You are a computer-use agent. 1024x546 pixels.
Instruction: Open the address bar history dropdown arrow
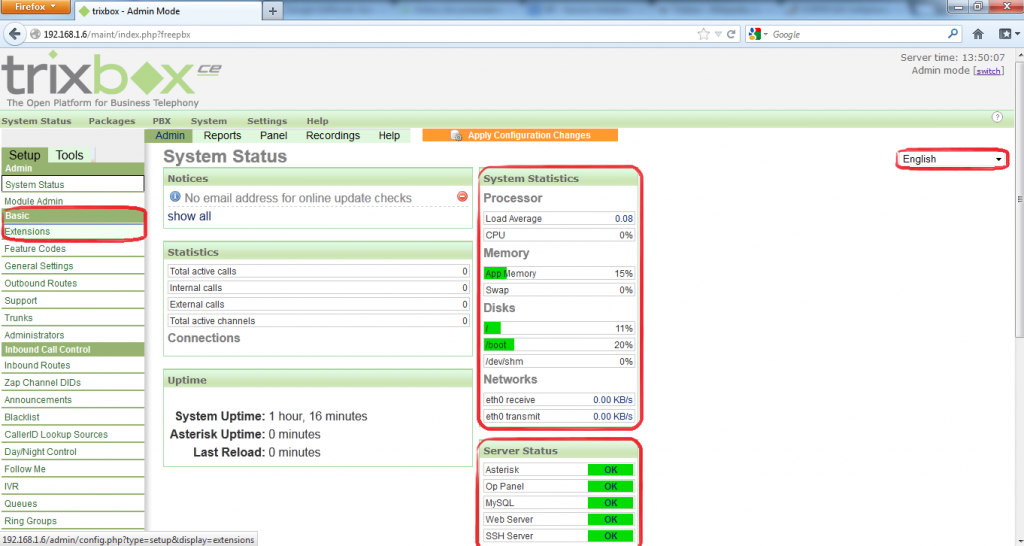[x=718, y=34]
